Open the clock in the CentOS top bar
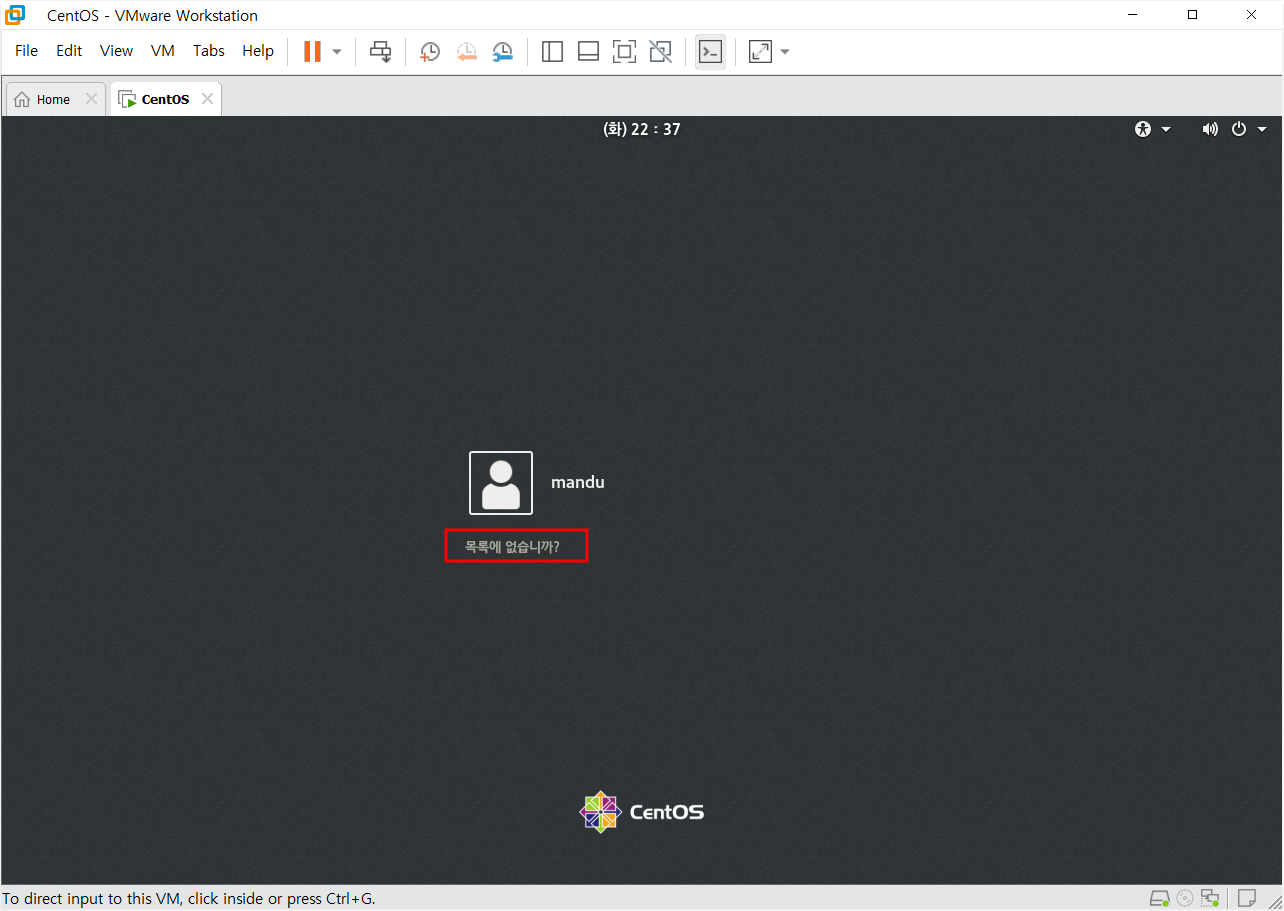Image resolution: width=1284 pixels, height=911 pixels. 642,129
